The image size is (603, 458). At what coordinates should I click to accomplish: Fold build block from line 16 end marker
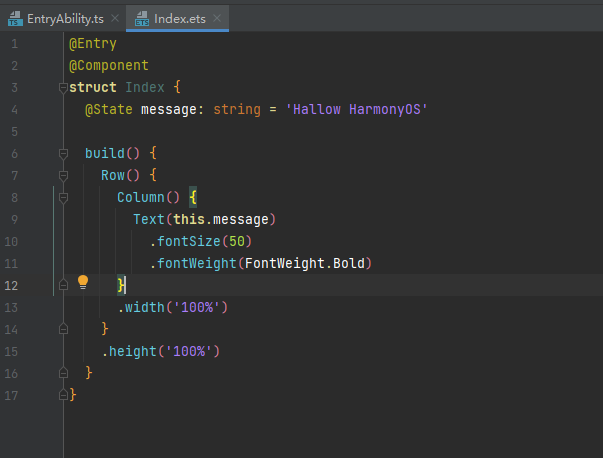[63, 373]
